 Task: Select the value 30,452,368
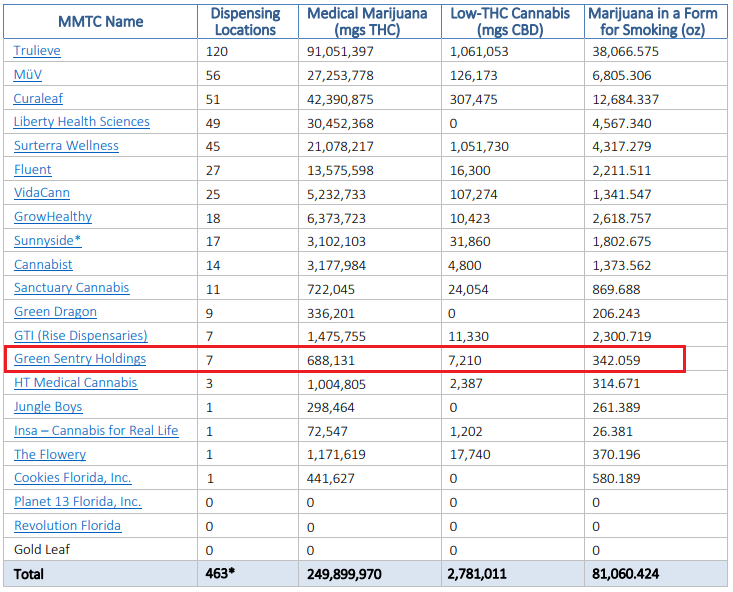(x=340, y=123)
